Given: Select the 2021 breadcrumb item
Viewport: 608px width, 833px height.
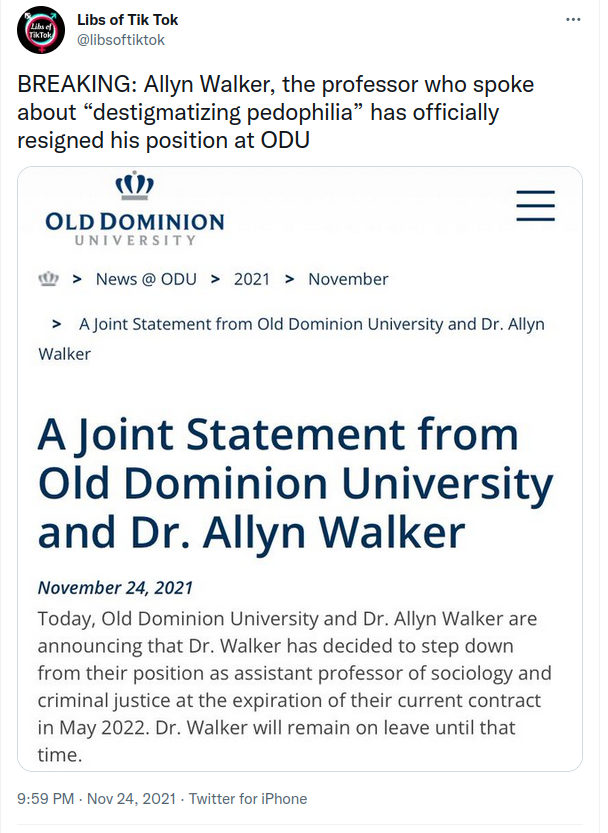Looking at the screenshot, I should (x=252, y=279).
